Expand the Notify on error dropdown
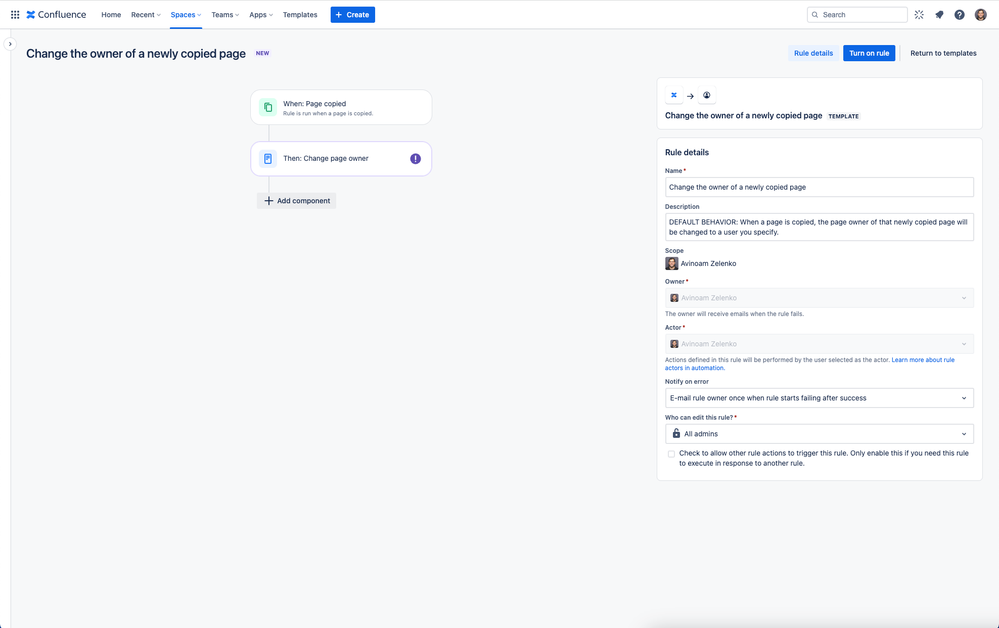 819,398
